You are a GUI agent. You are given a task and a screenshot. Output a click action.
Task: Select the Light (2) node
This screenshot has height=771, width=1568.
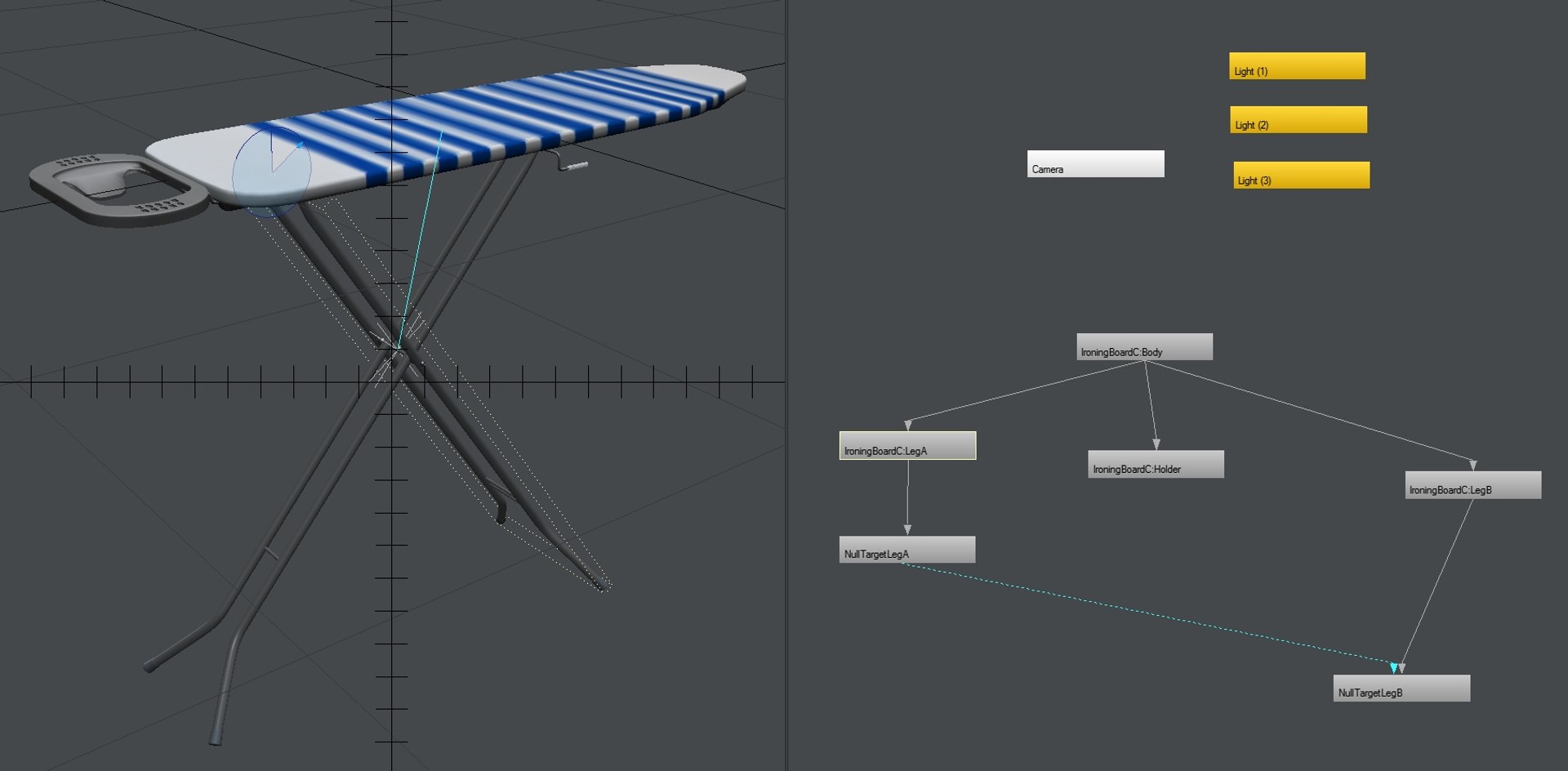coord(1298,120)
